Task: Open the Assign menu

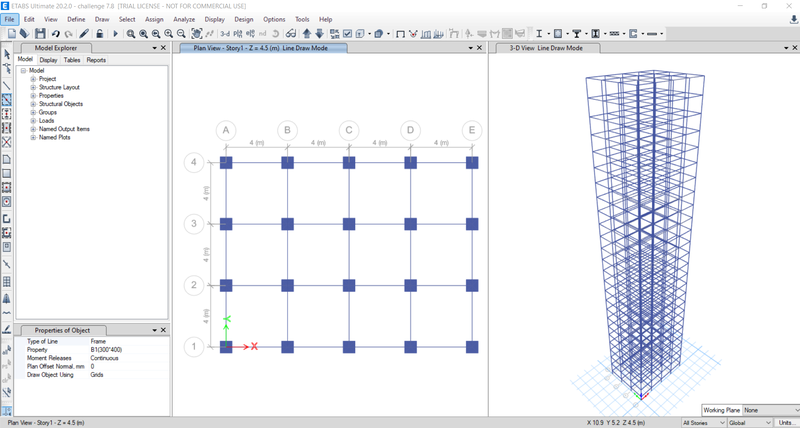Action: (154, 19)
